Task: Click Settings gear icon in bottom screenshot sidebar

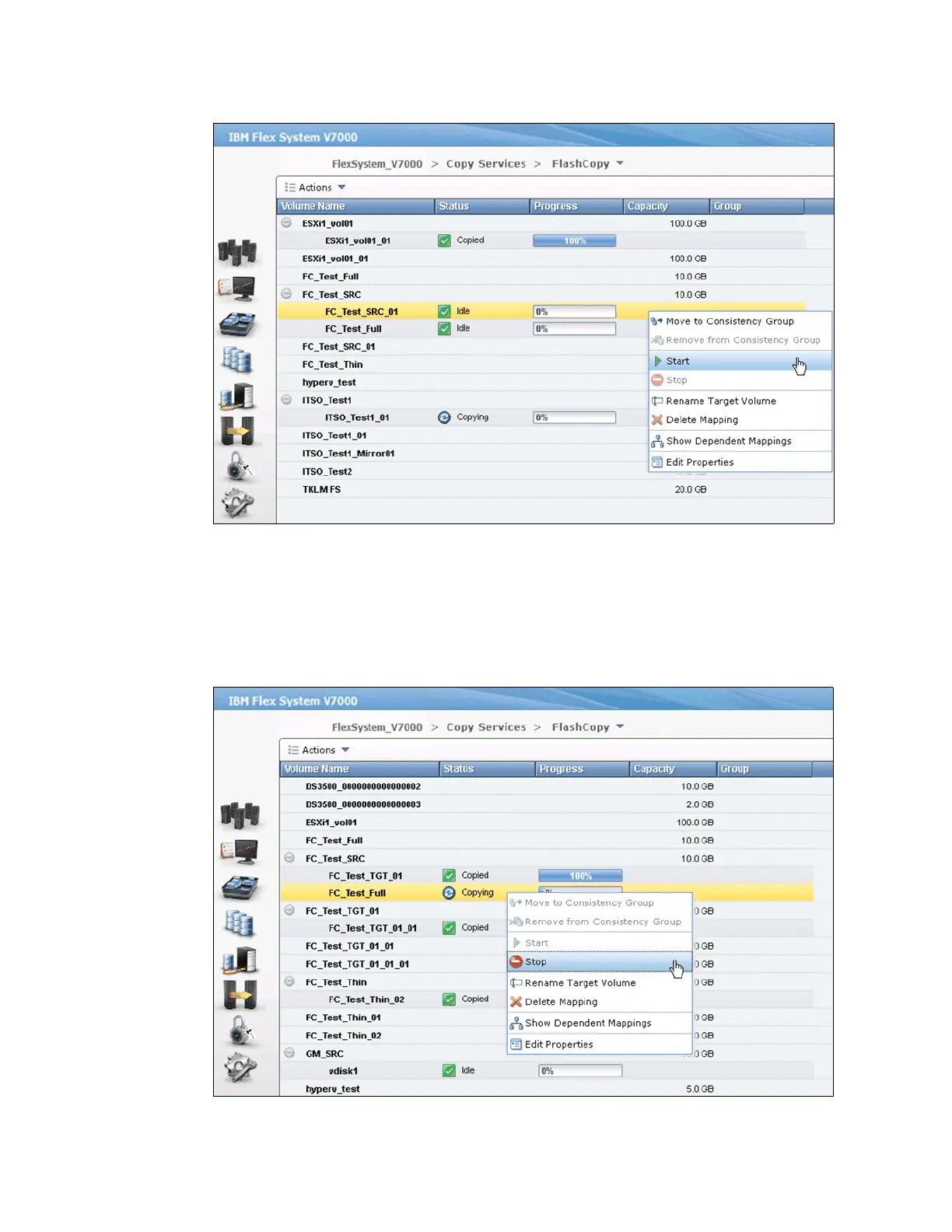Action: pos(241,1068)
